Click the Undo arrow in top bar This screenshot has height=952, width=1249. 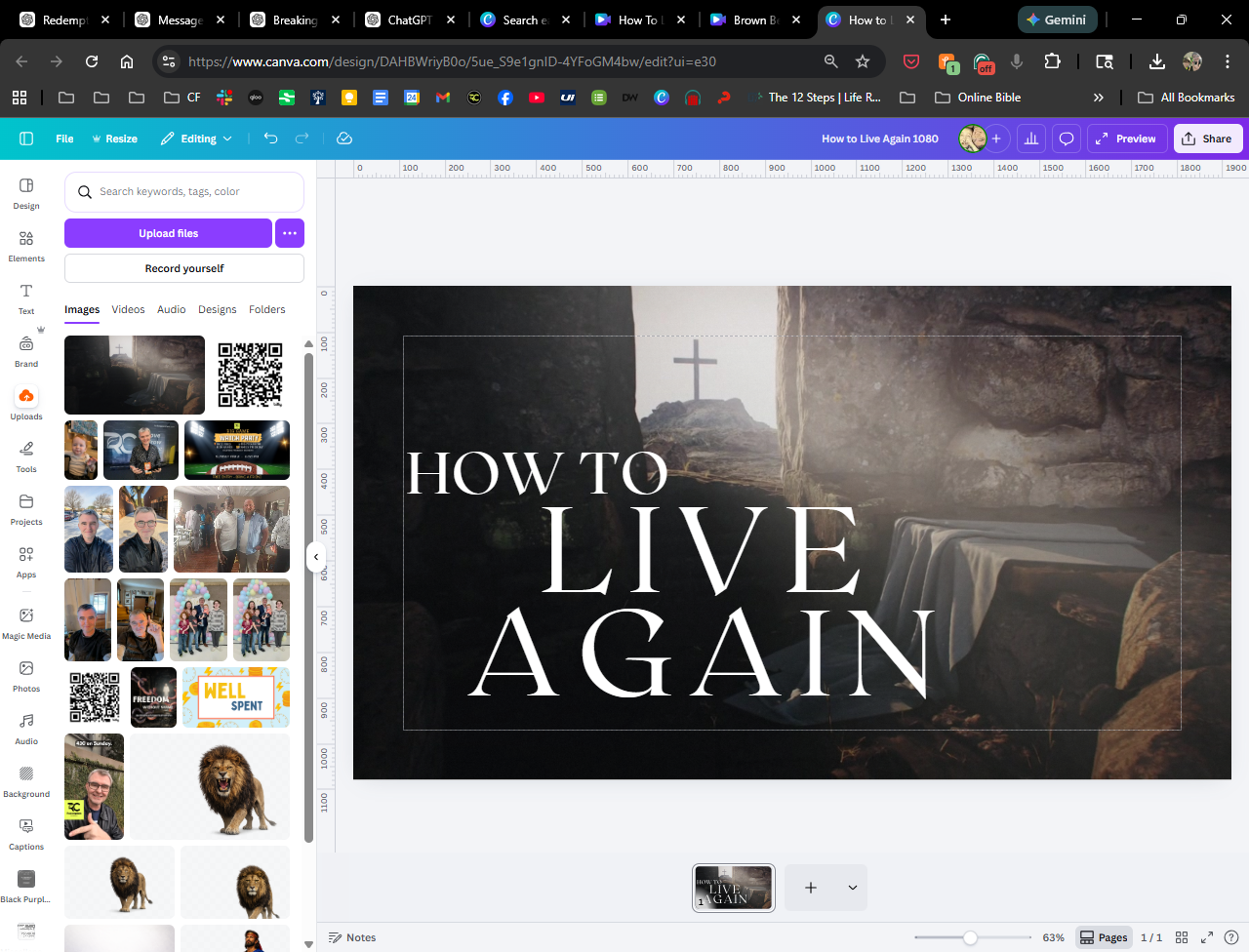[270, 139]
